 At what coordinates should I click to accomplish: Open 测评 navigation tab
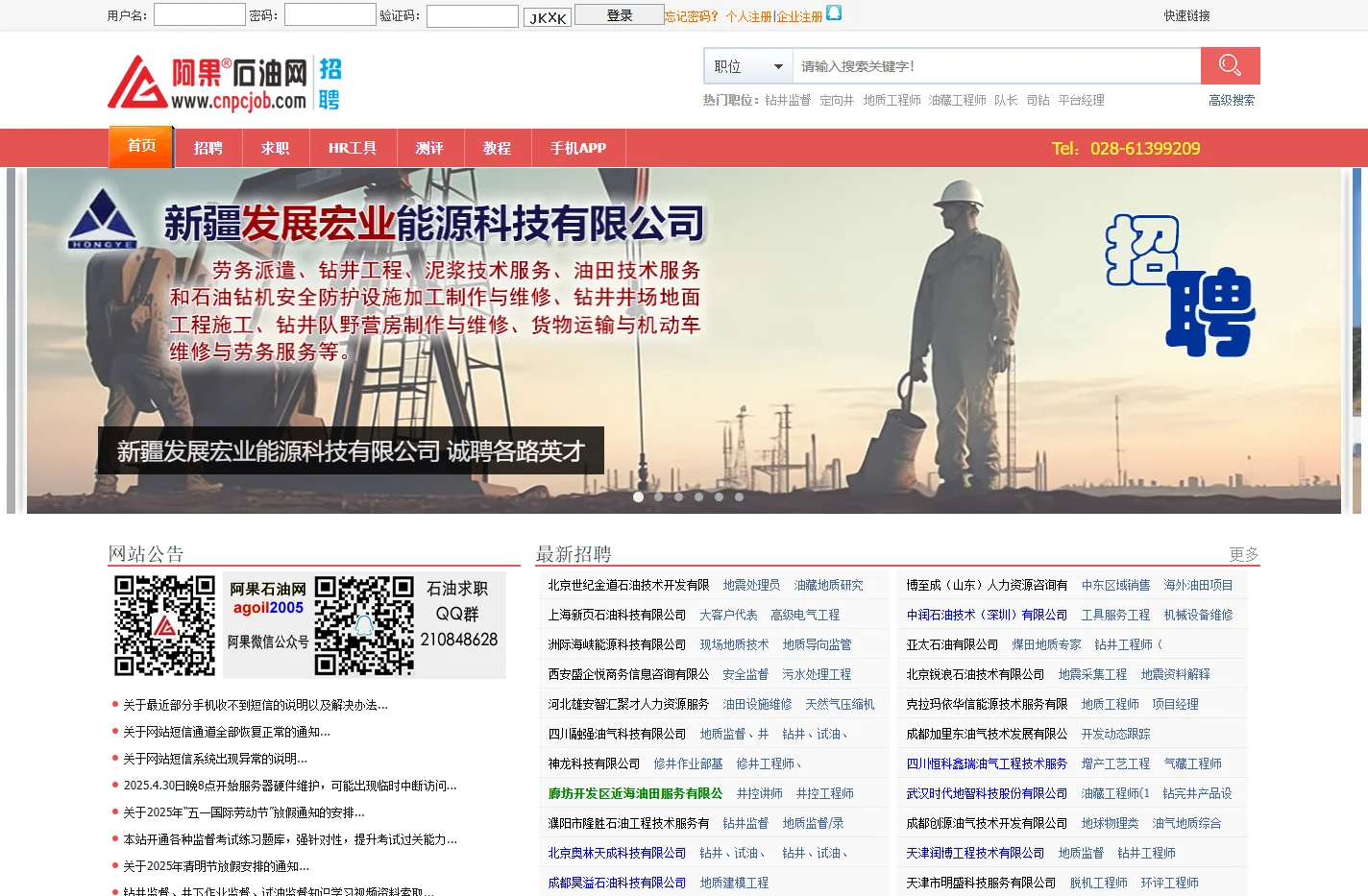(429, 148)
